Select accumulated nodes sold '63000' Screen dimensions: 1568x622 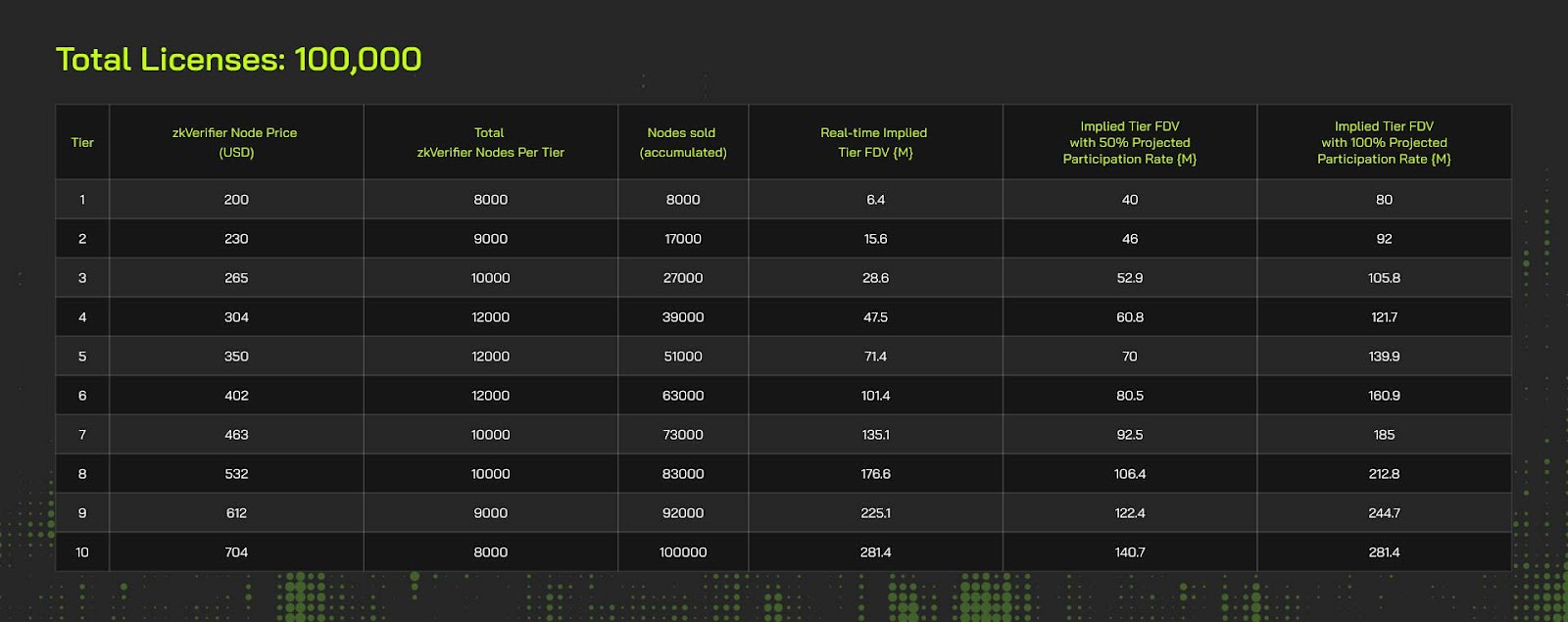pos(683,395)
